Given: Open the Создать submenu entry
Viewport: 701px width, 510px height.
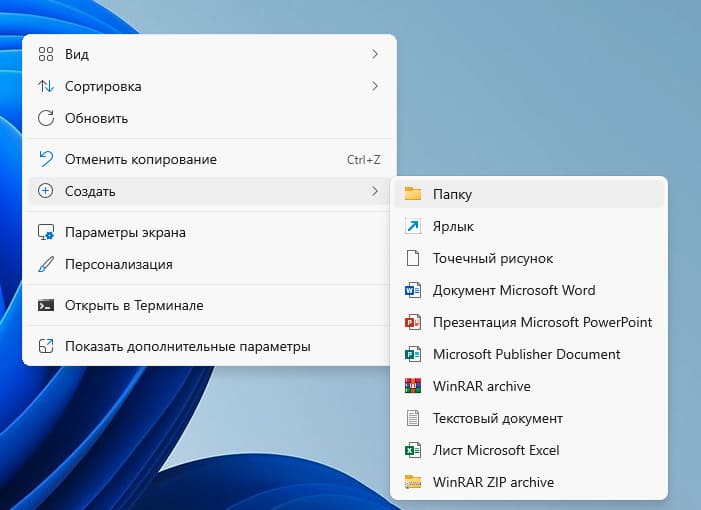Looking at the screenshot, I should tap(209, 191).
